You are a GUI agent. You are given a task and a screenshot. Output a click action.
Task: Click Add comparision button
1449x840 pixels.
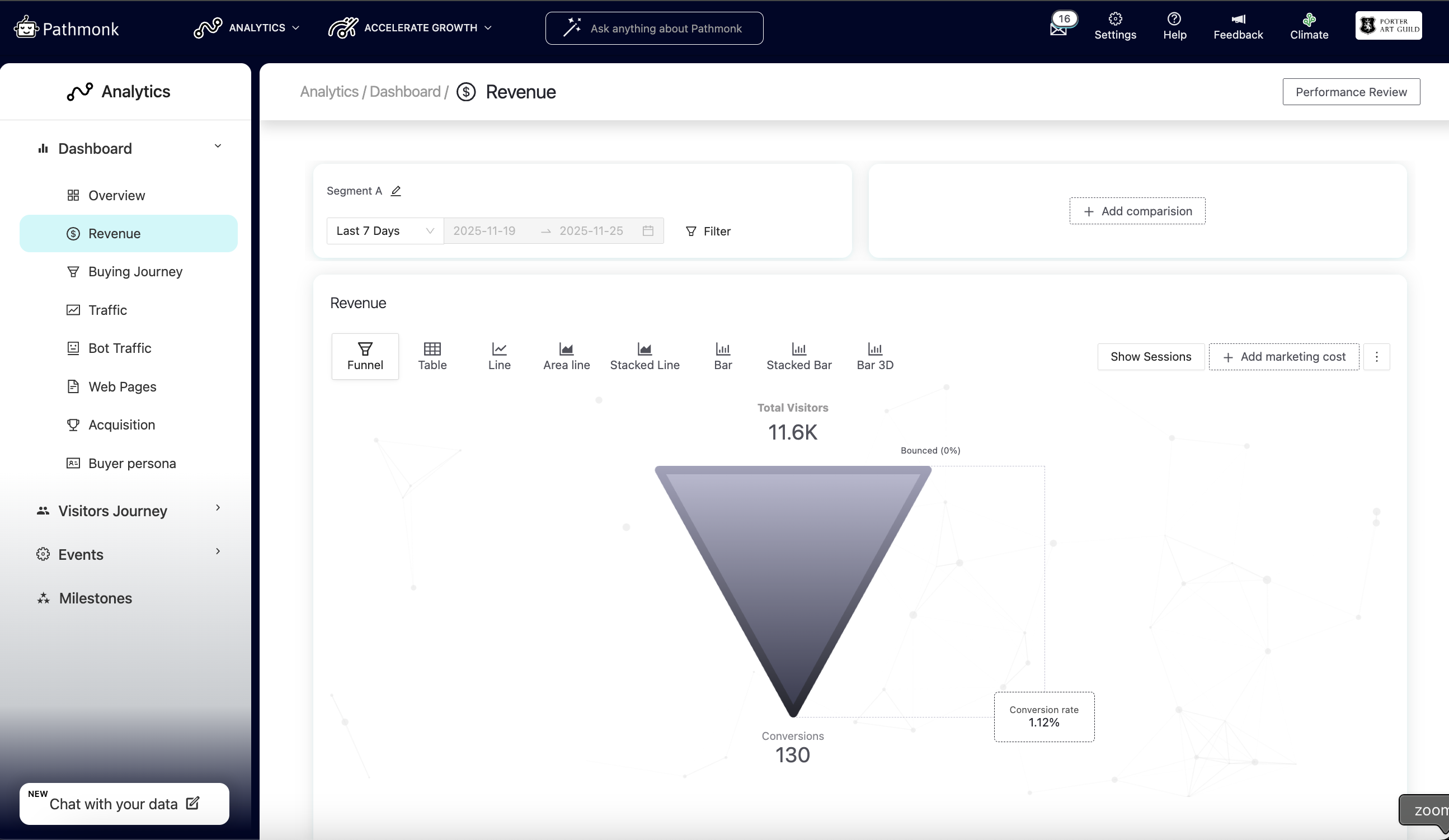tap(1137, 211)
